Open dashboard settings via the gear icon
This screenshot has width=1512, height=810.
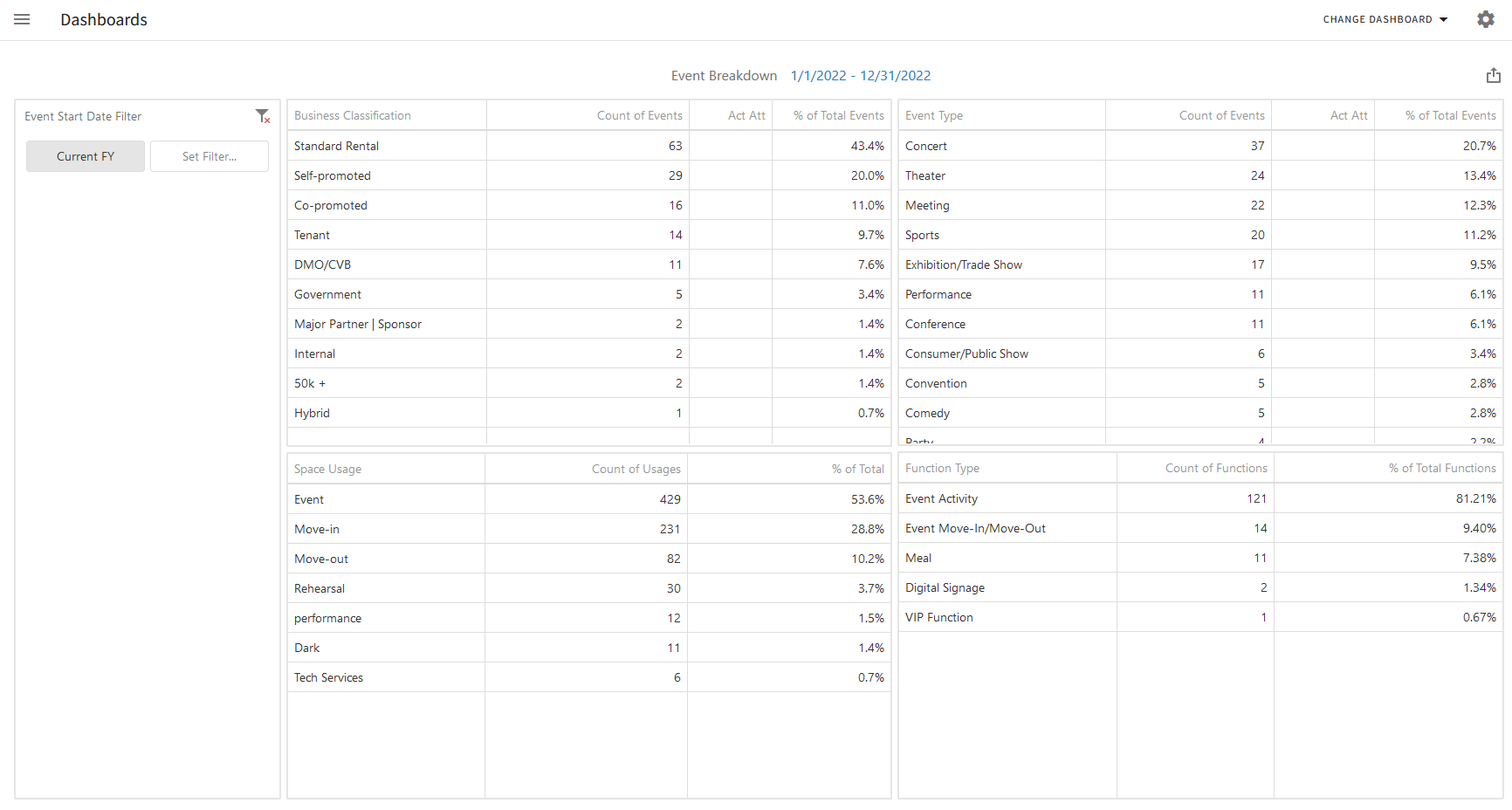[x=1486, y=18]
